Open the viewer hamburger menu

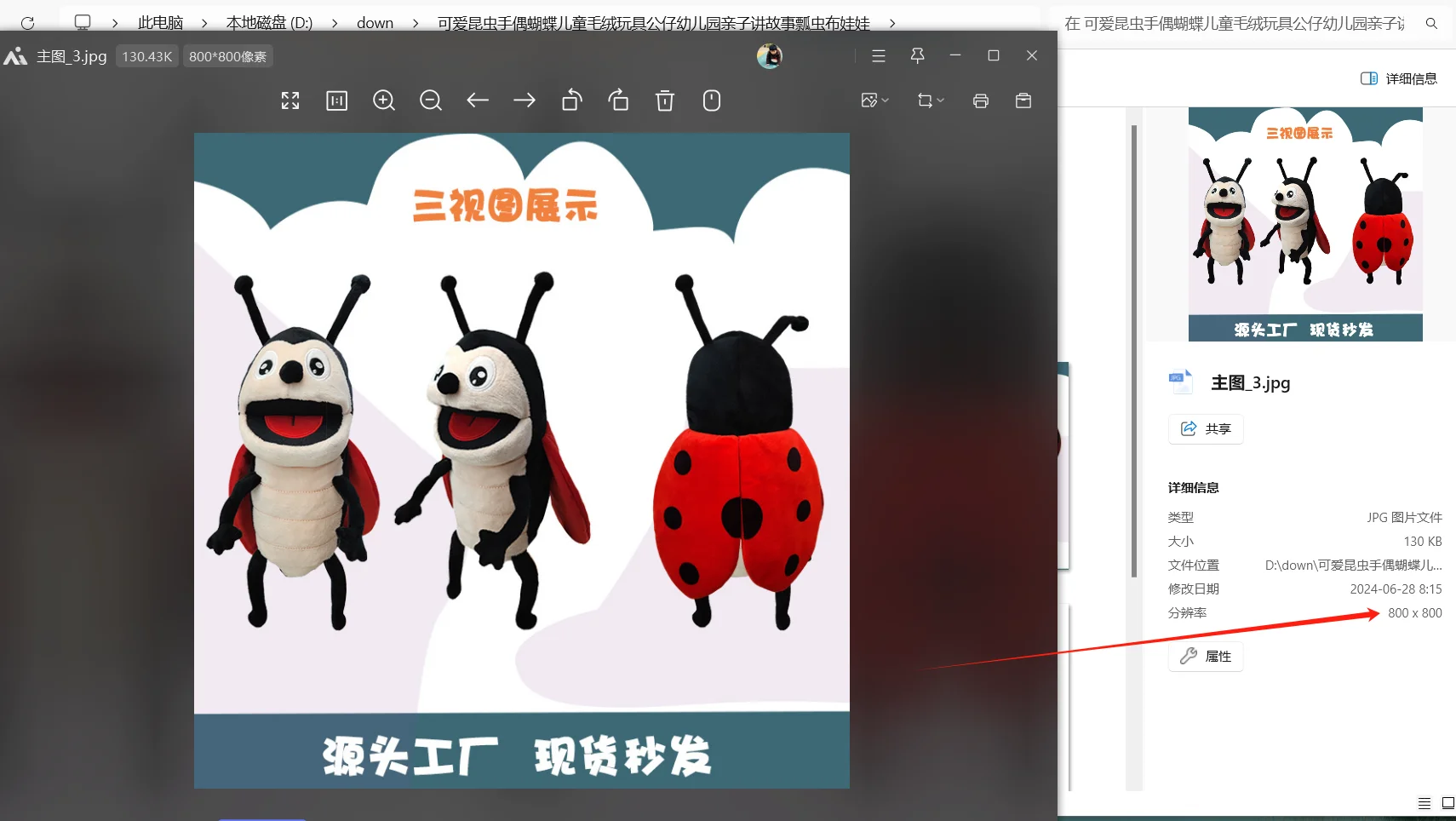click(879, 55)
